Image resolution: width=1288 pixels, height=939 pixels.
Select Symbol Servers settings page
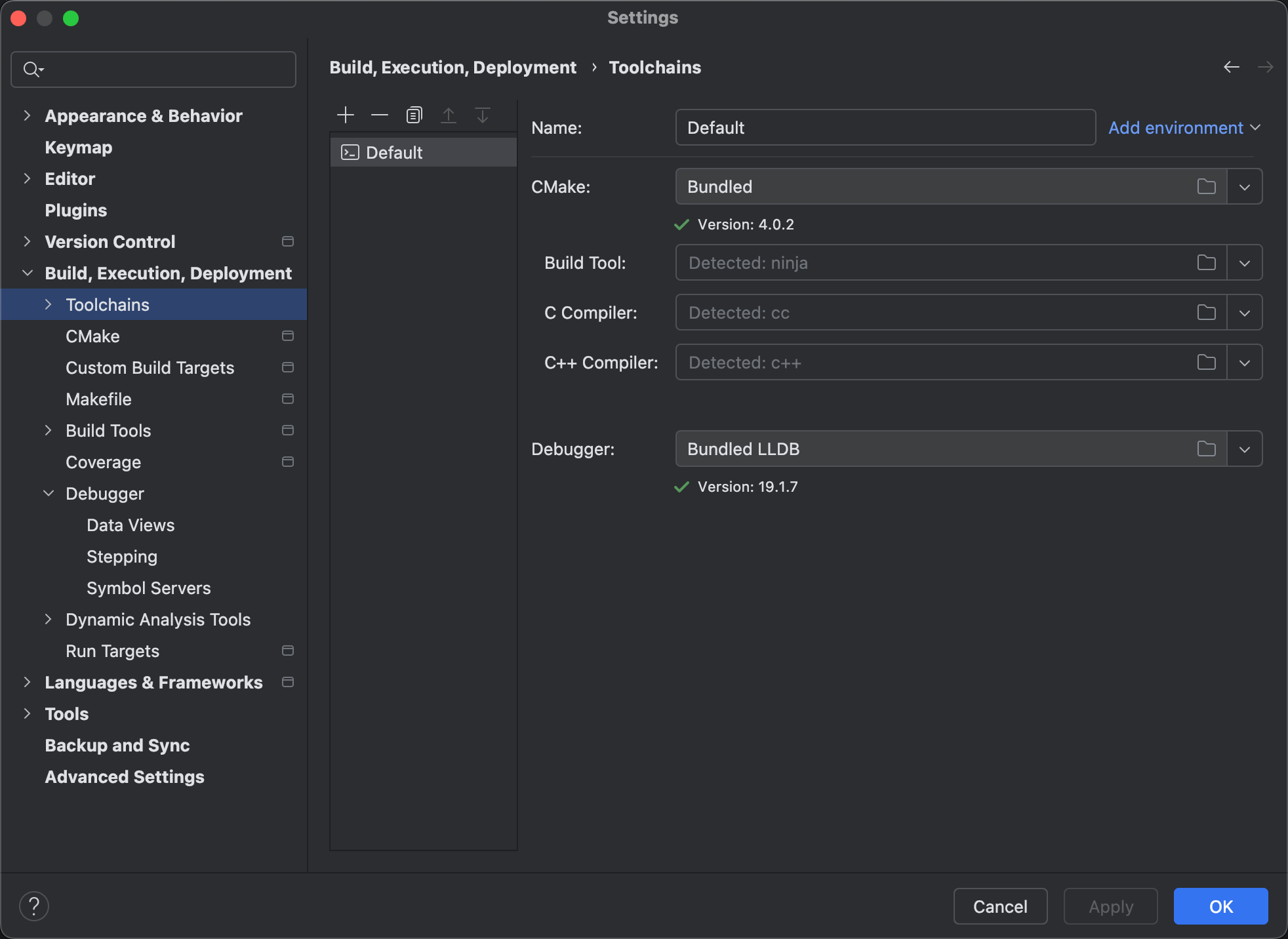(149, 588)
